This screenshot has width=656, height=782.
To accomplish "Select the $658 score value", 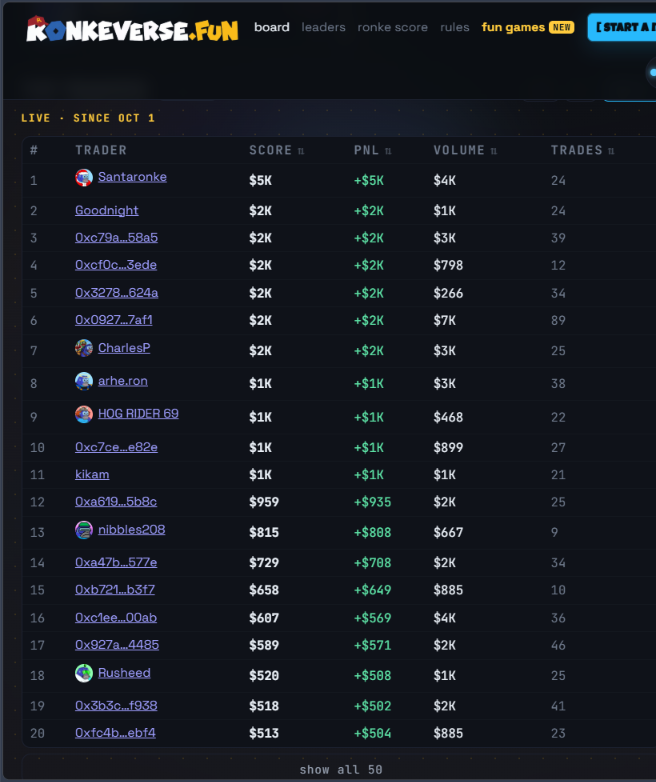I will point(264,590).
